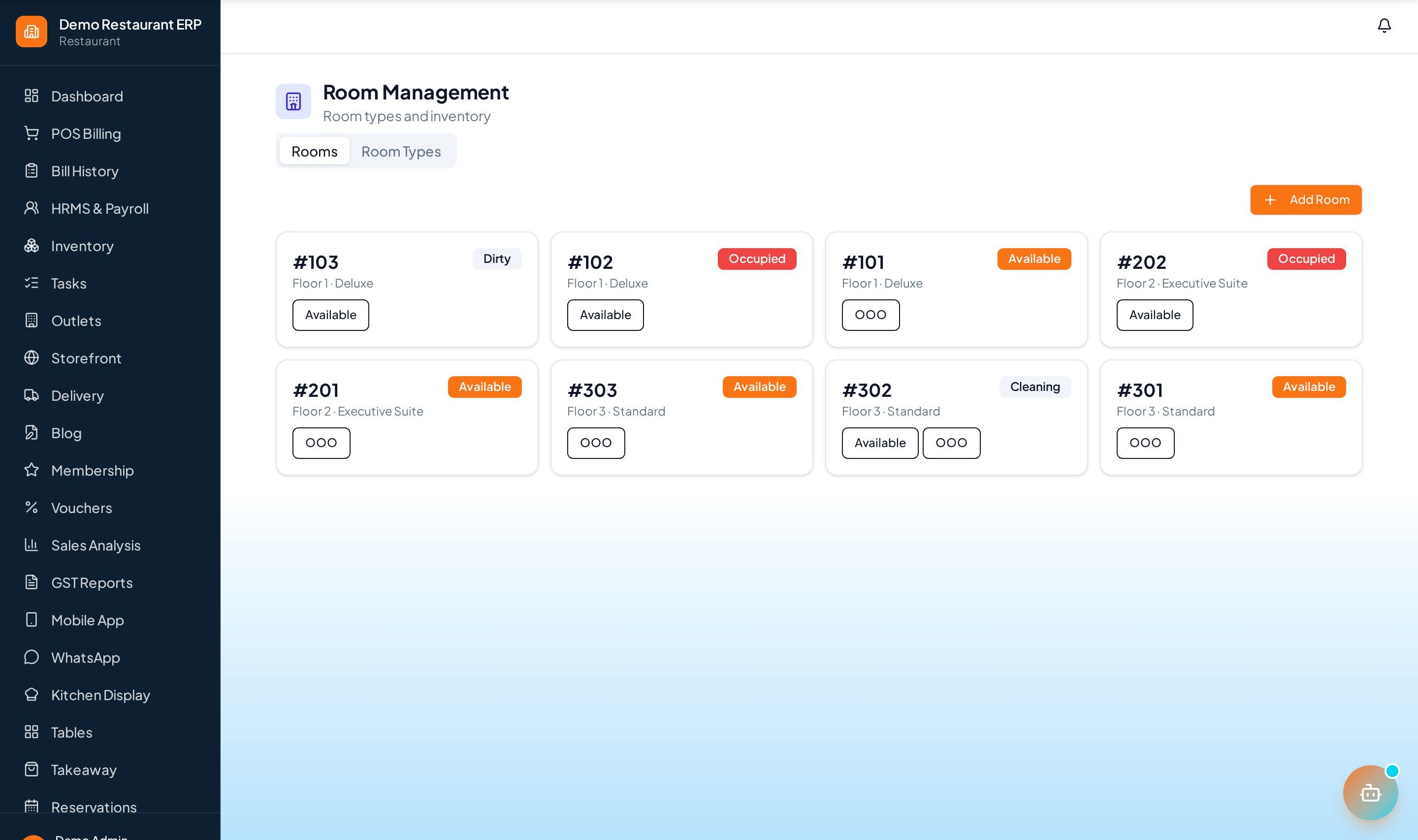The height and width of the screenshot is (840, 1418).
Task: Click 'Floor 3 · Standard' under #302
Action: [891, 411]
